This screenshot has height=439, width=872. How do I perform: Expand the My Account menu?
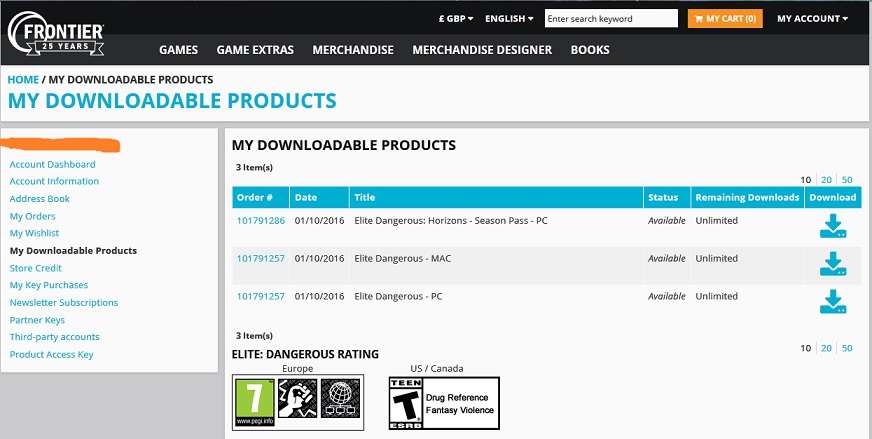(x=812, y=18)
